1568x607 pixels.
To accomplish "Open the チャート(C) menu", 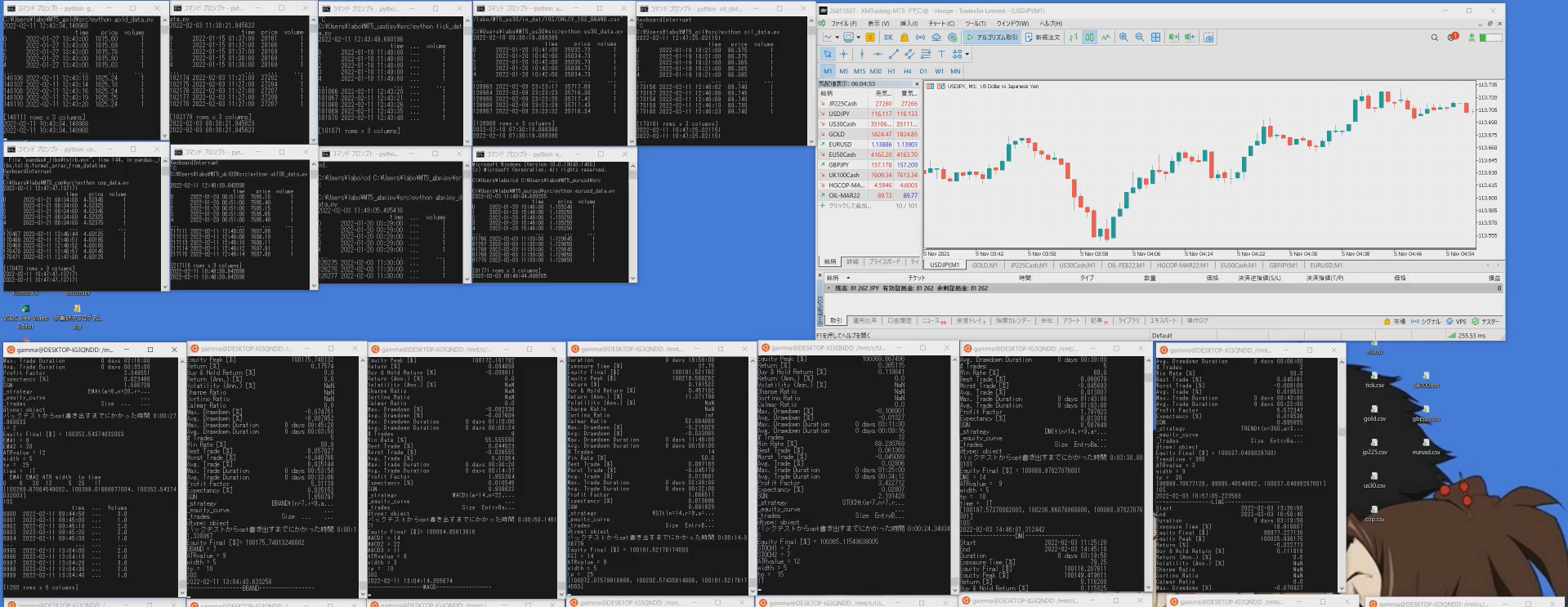I will pyautogui.click(x=936, y=24).
